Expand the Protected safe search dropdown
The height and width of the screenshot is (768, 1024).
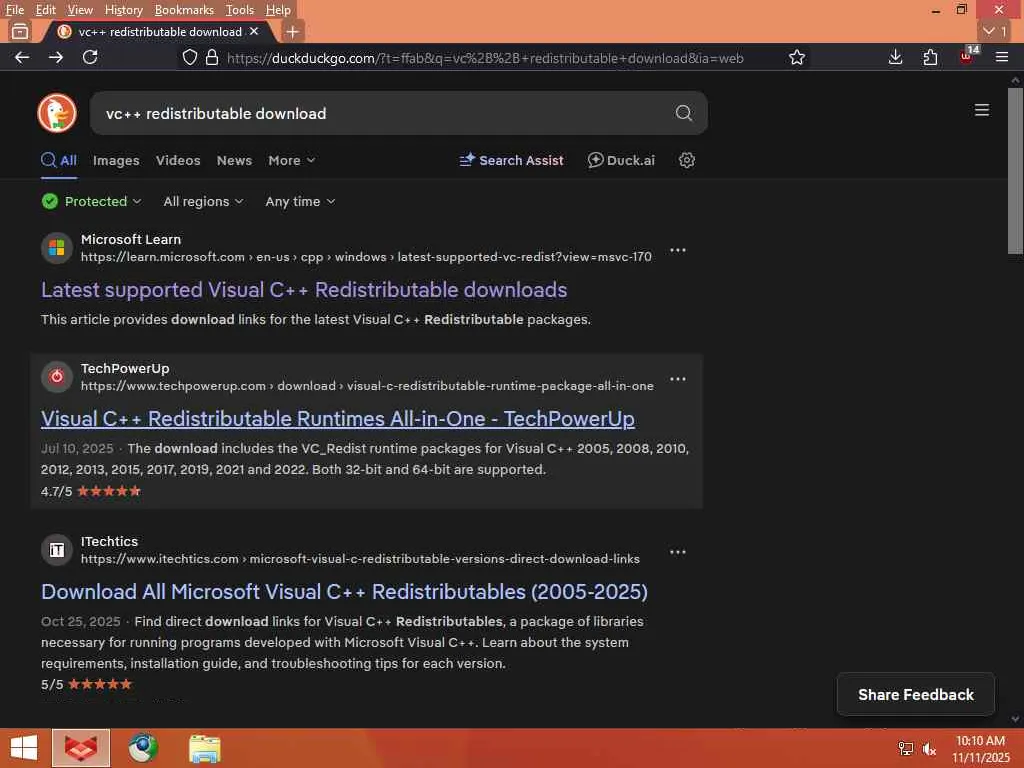91,201
